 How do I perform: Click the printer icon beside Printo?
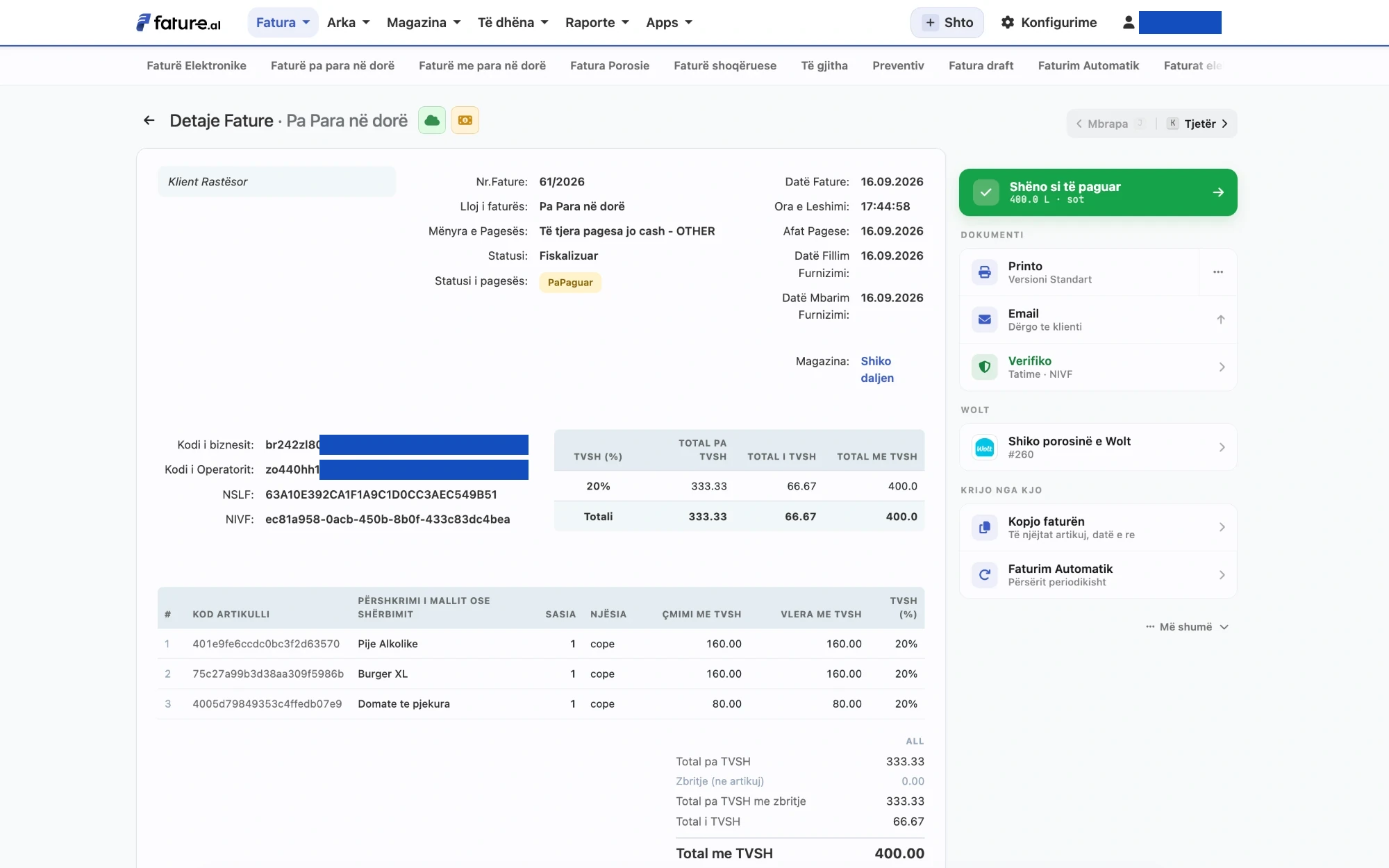[x=985, y=272]
